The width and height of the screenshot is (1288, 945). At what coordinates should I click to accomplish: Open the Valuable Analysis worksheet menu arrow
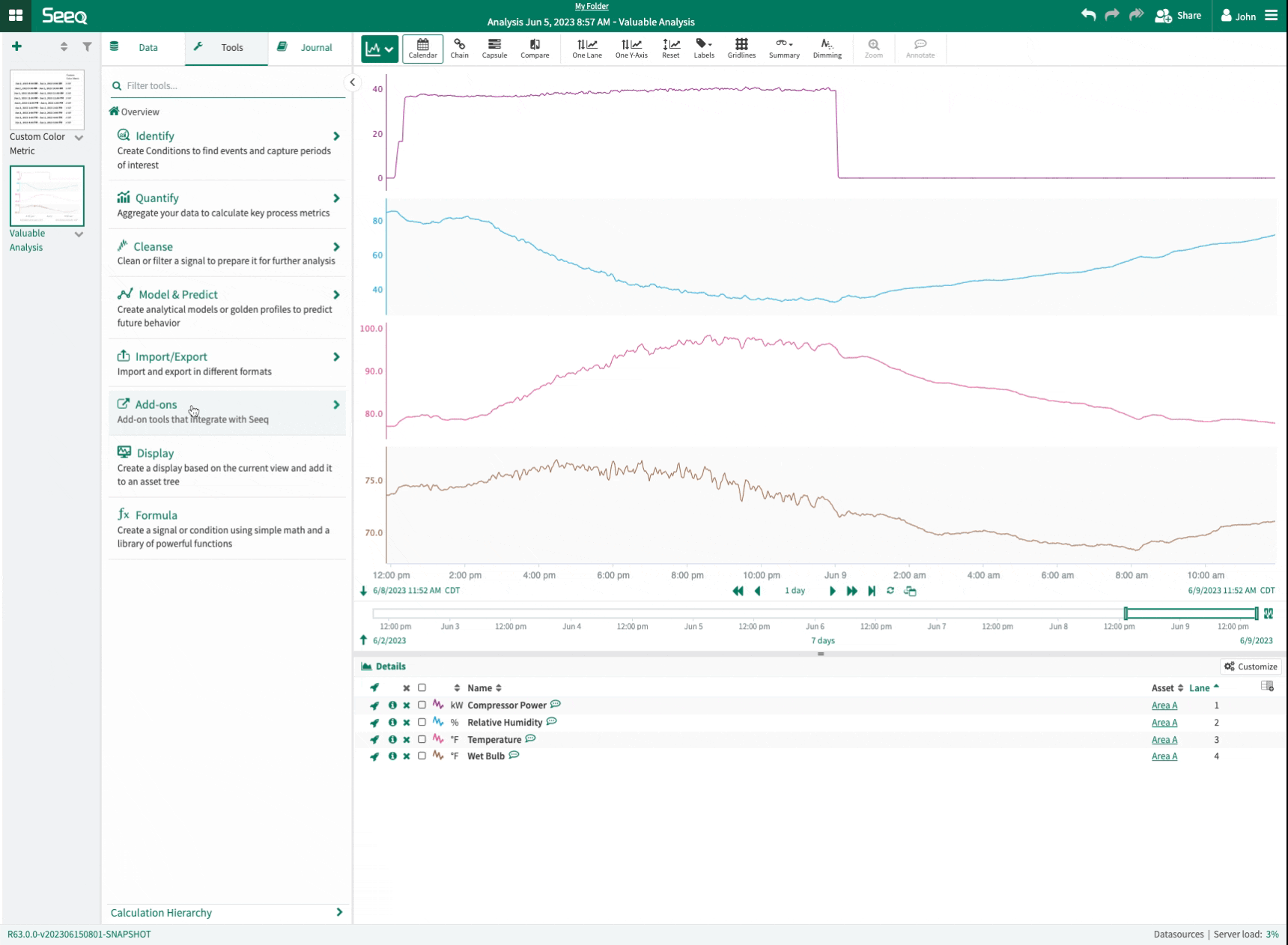79,234
